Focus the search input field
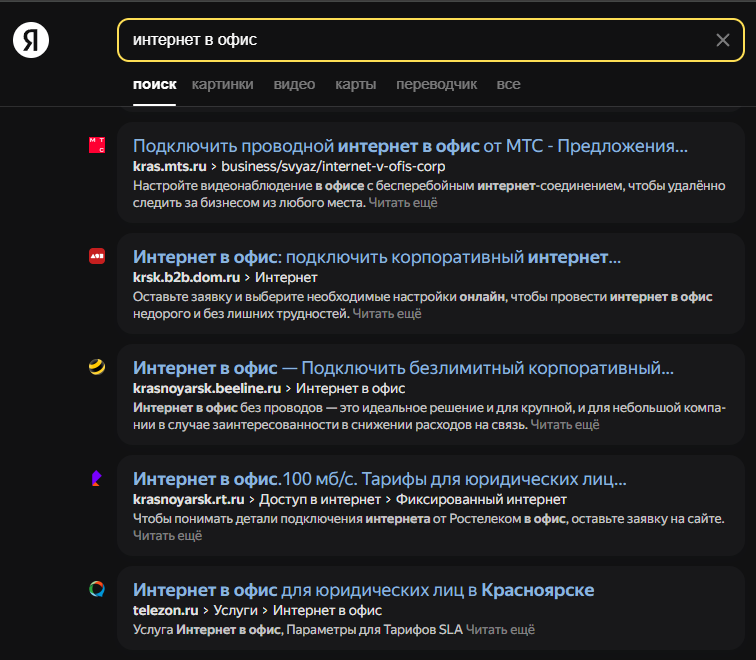 point(410,40)
